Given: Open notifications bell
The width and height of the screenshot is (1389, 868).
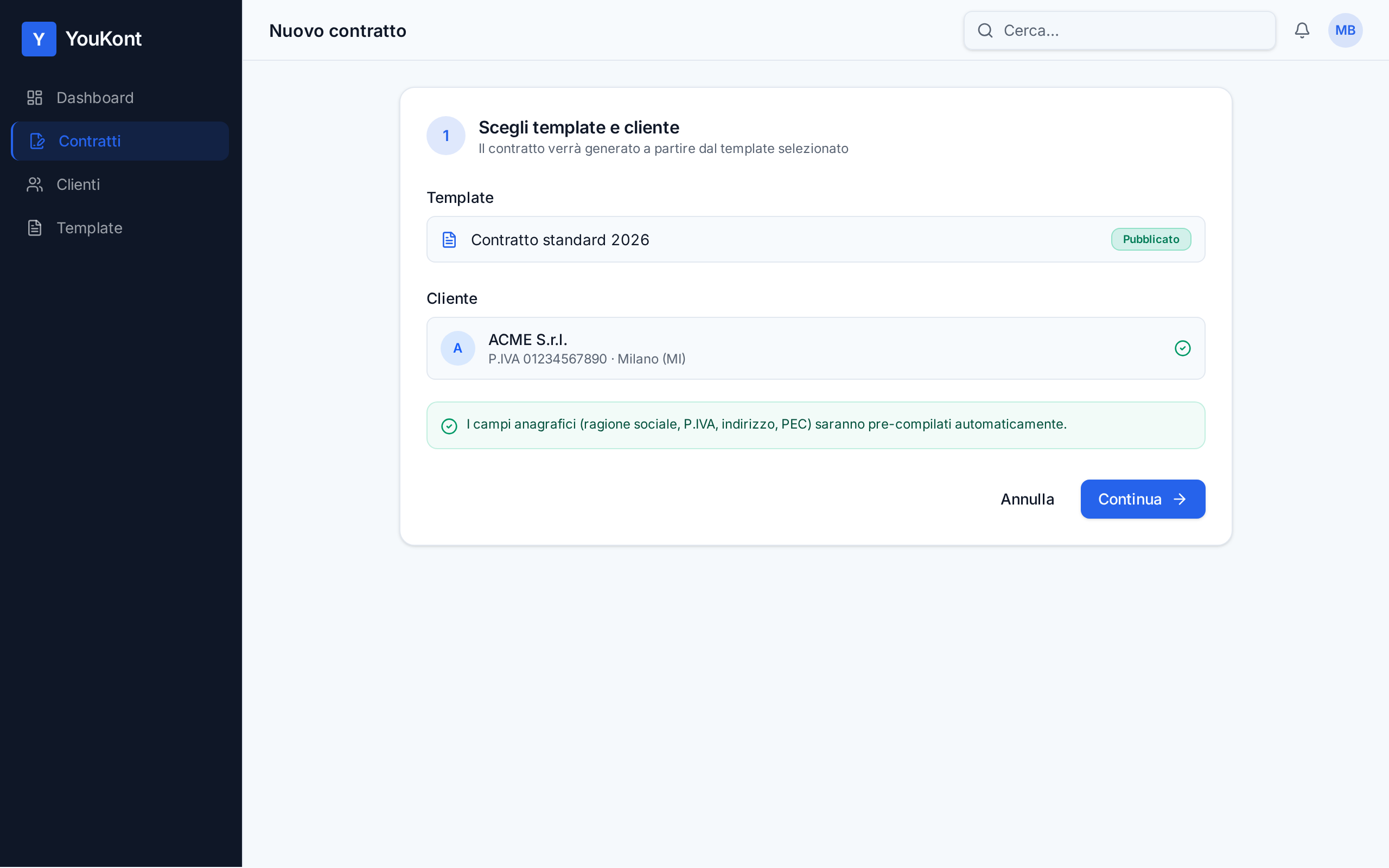Looking at the screenshot, I should [1302, 30].
